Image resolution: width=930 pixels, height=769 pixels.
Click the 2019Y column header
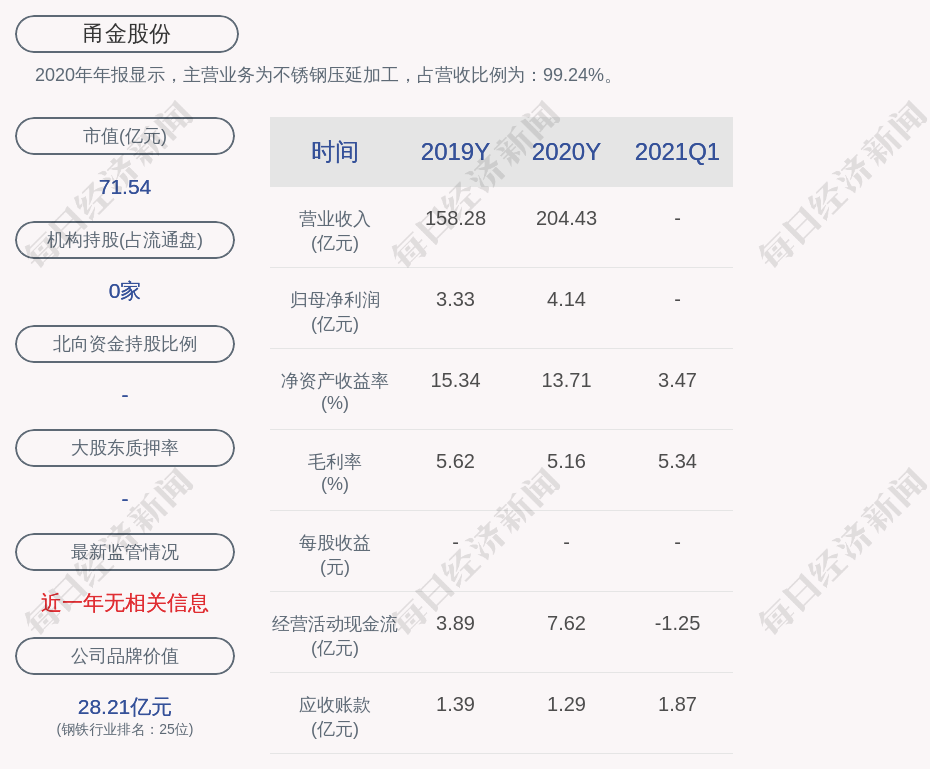(x=455, y=152)
